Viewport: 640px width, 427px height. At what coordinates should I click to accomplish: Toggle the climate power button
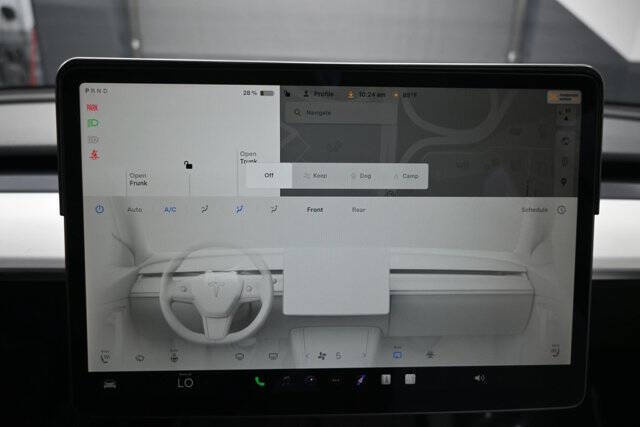click(x=100, y=209)
